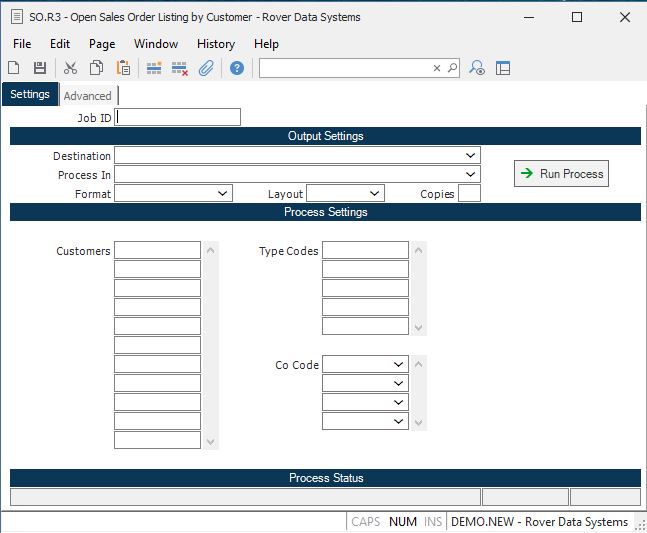
Task: Click the Cut scissors icon
Action: click(70, 68)
